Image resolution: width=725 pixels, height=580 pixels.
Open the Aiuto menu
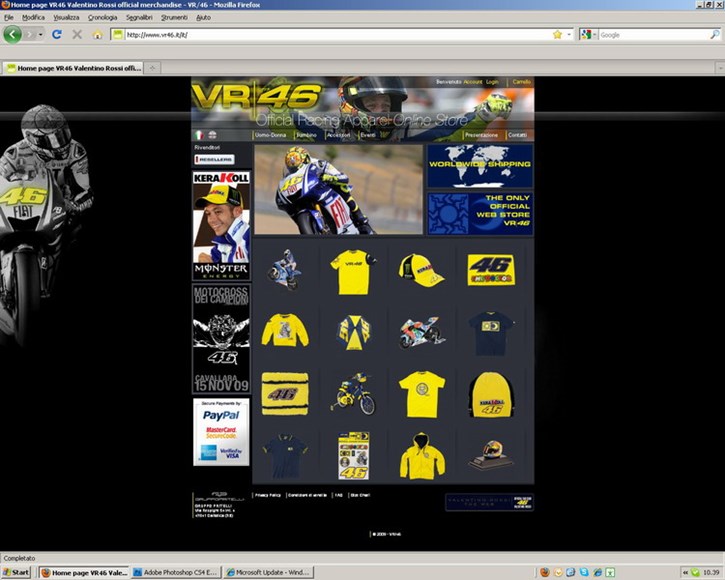(203, 18)
